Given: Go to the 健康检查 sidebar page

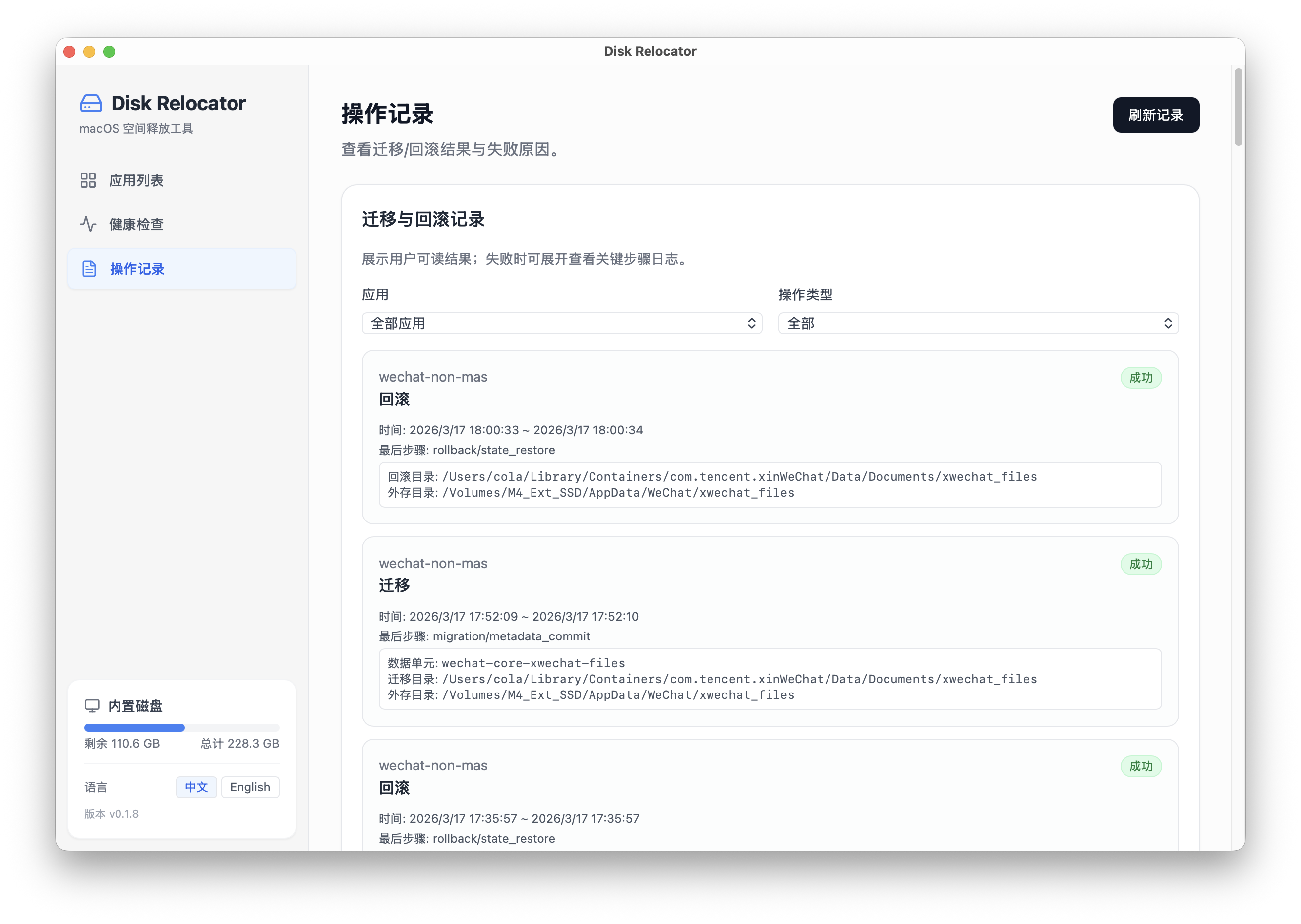Looking at the screenshot, I should pos(136,224).
